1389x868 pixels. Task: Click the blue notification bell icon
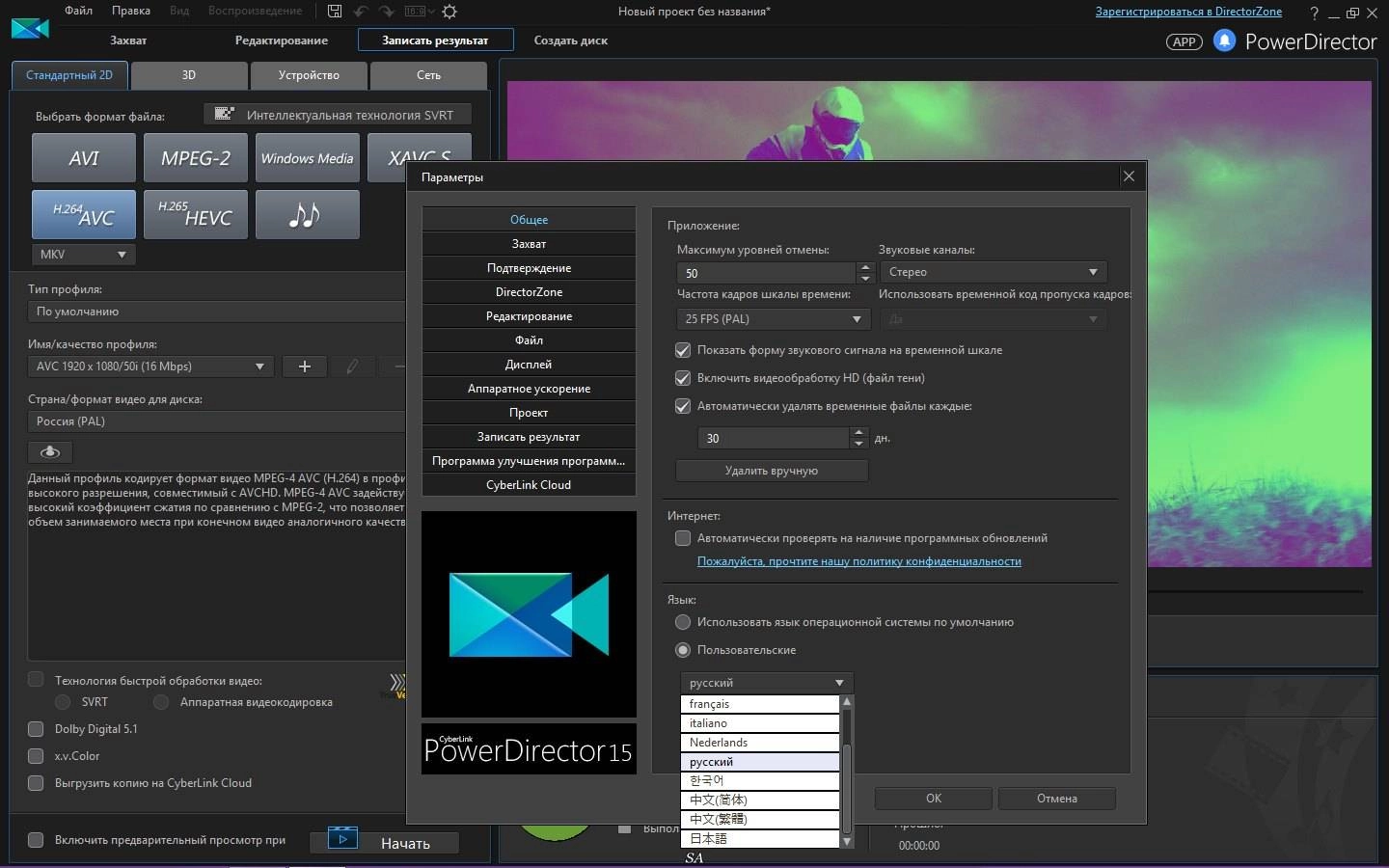1224,41
